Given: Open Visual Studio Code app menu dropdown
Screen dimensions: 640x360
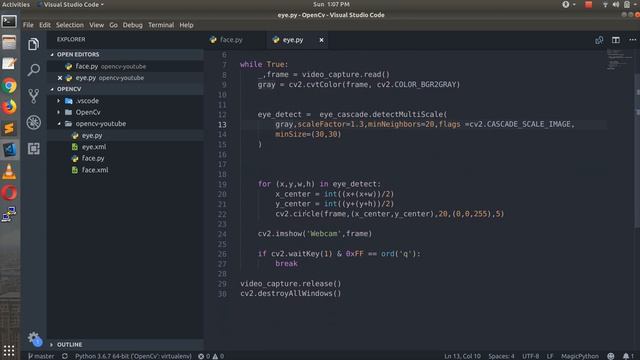Looking at the screenshot, I should pyautogui.click(x=71, y=4).
